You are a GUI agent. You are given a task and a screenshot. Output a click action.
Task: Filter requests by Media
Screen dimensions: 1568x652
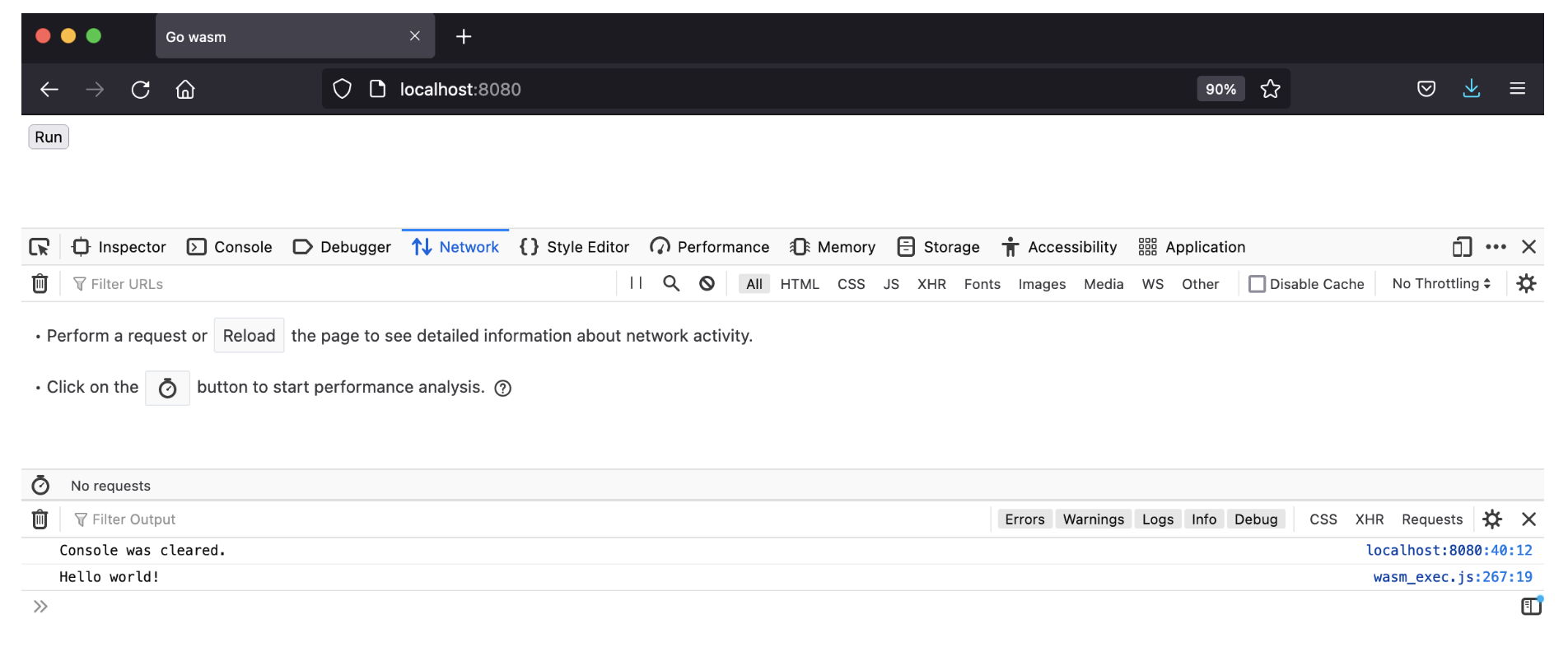tap(1104, 284)
